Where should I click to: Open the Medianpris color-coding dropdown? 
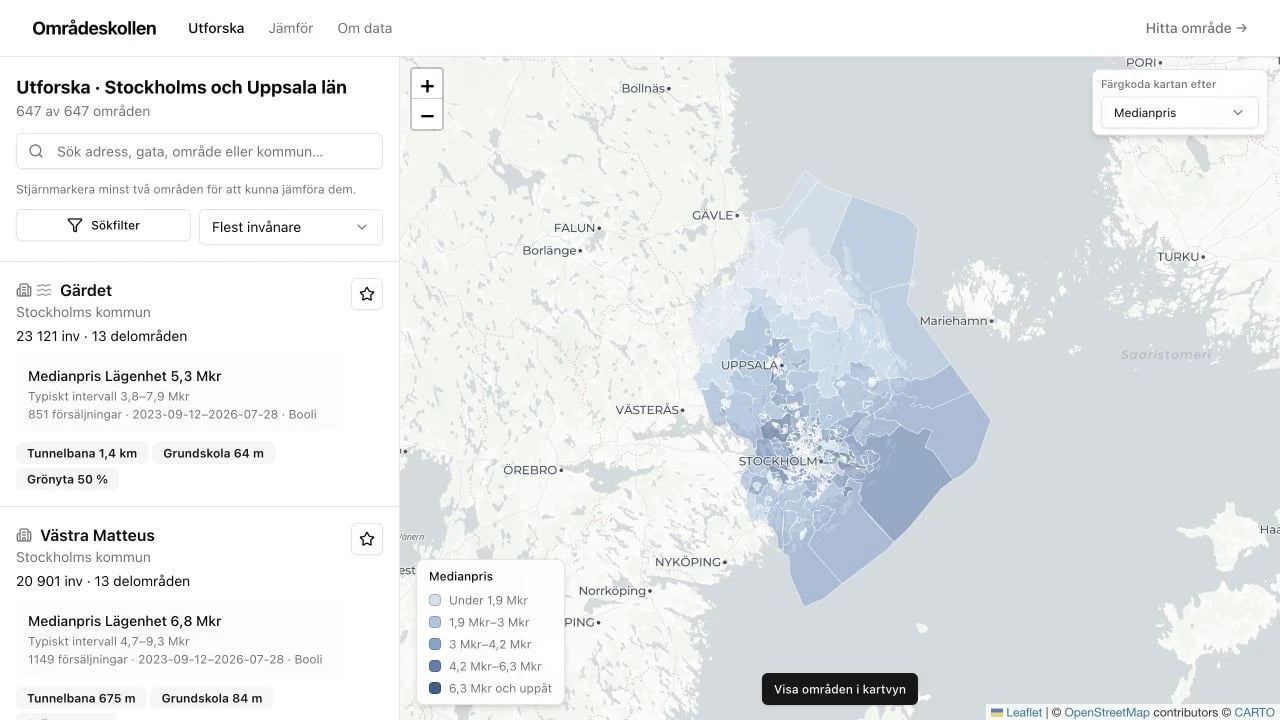pyautogui.click(x=1179, y=113)
